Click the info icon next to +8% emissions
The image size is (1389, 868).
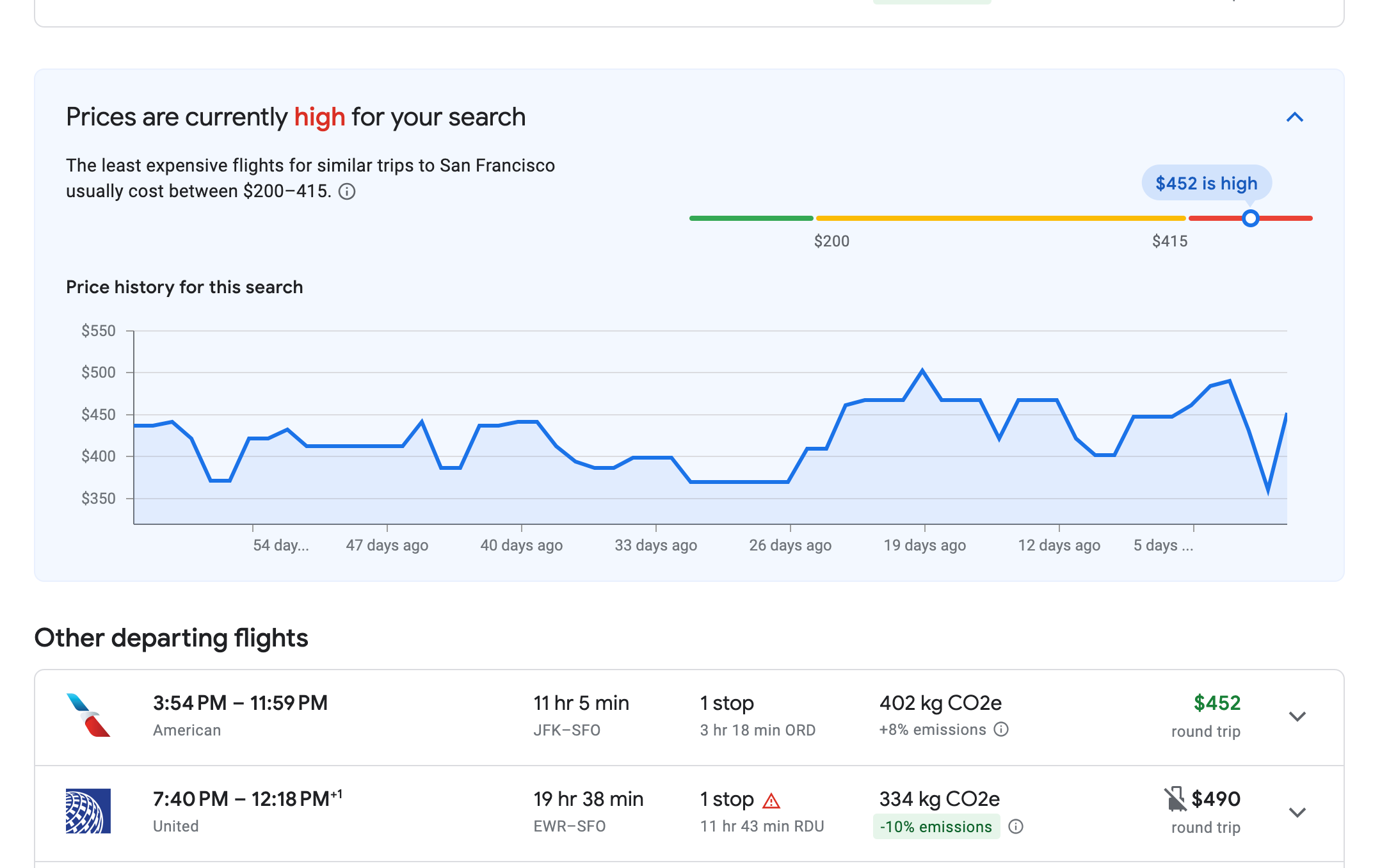click(1002, 730)
